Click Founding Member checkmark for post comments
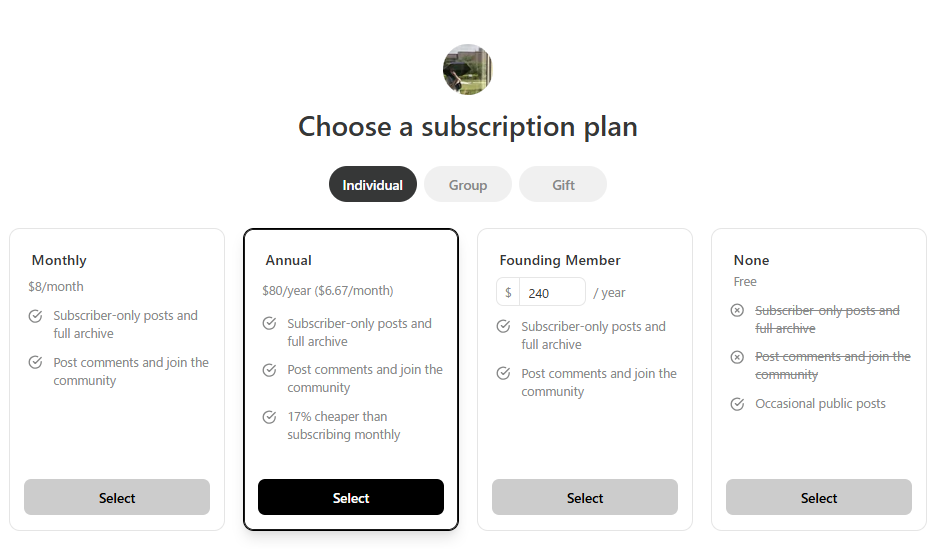 tap(503, 373)
